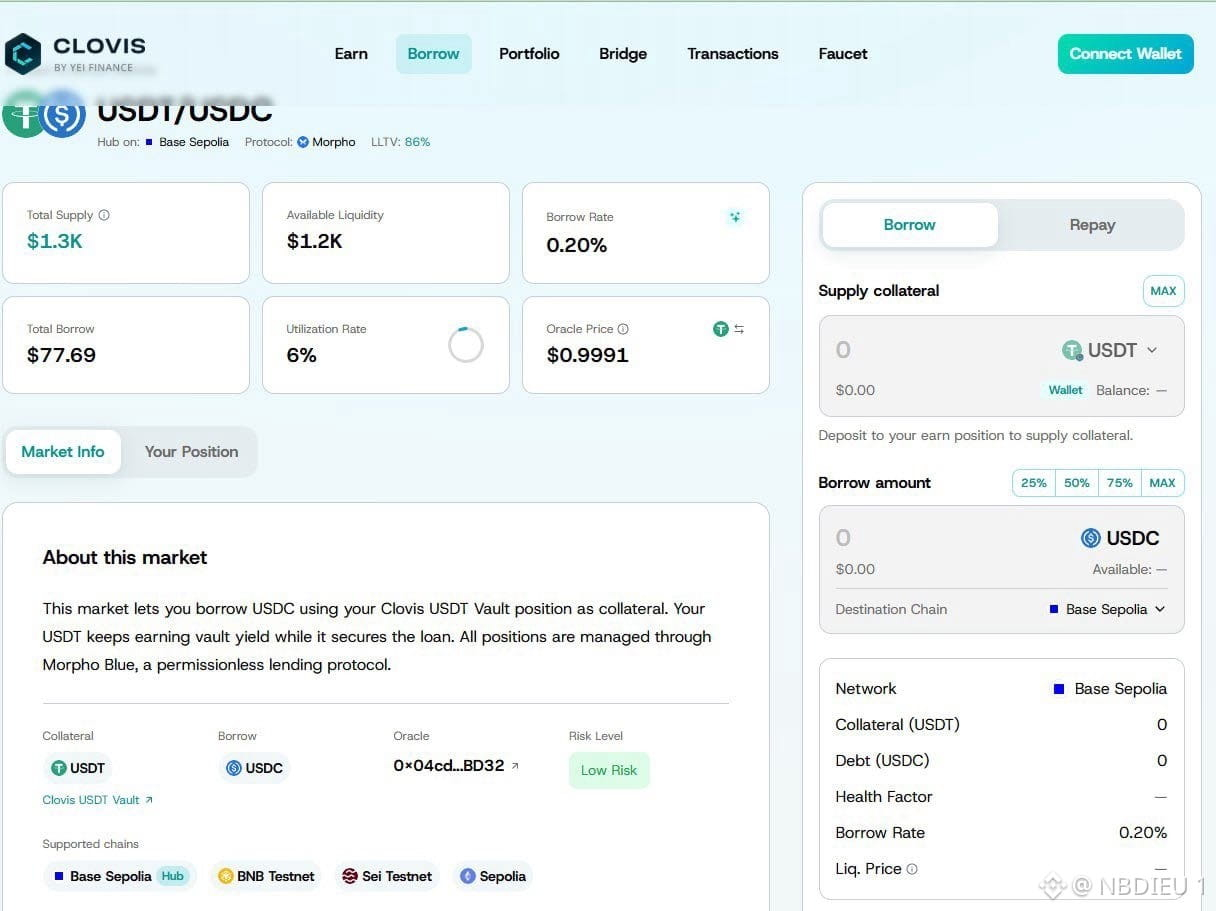Click the Sepolia Ethereum chain icon
1216x911 pixels.
tap(468, 876)
